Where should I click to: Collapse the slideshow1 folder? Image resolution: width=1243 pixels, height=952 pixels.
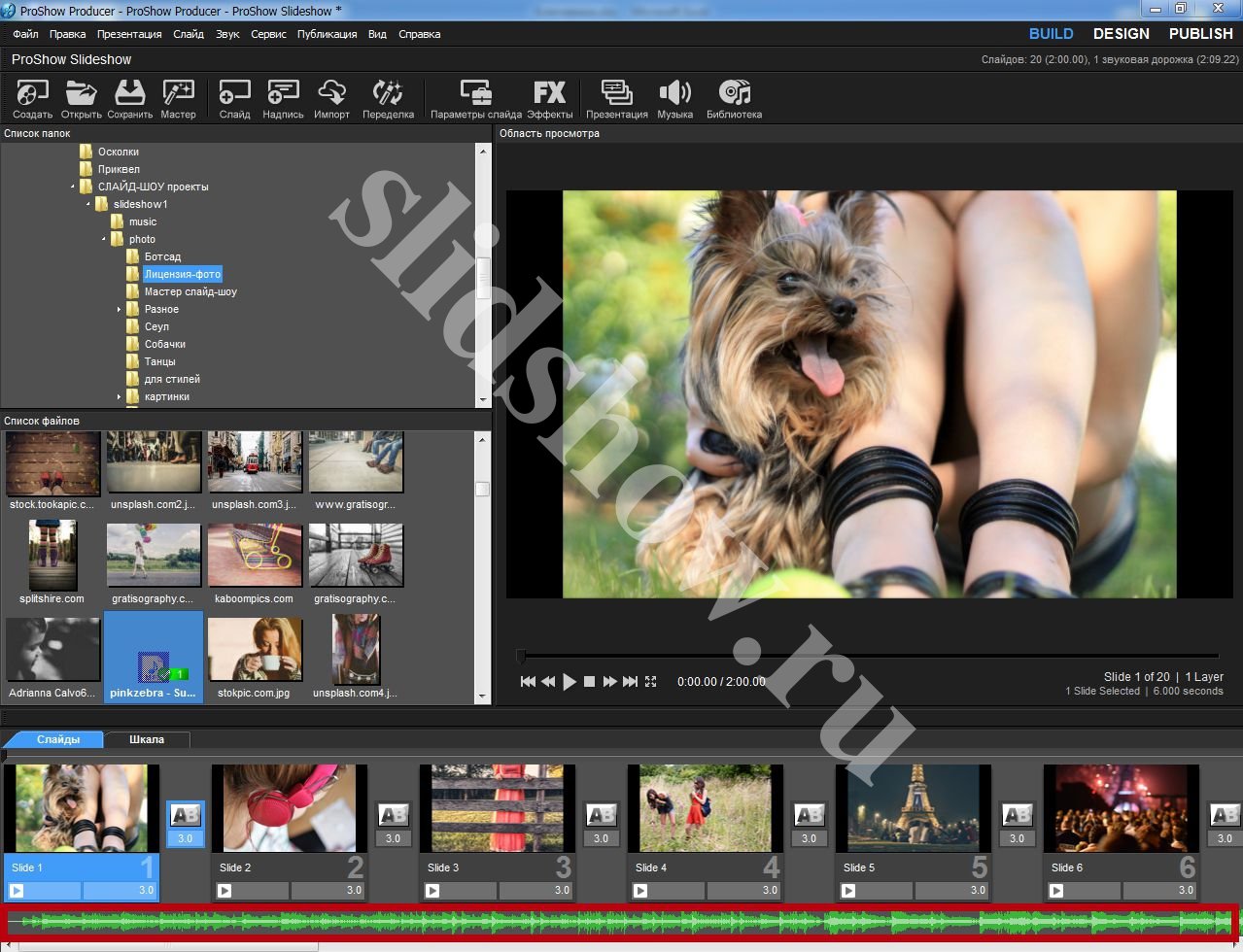[88, 204]
